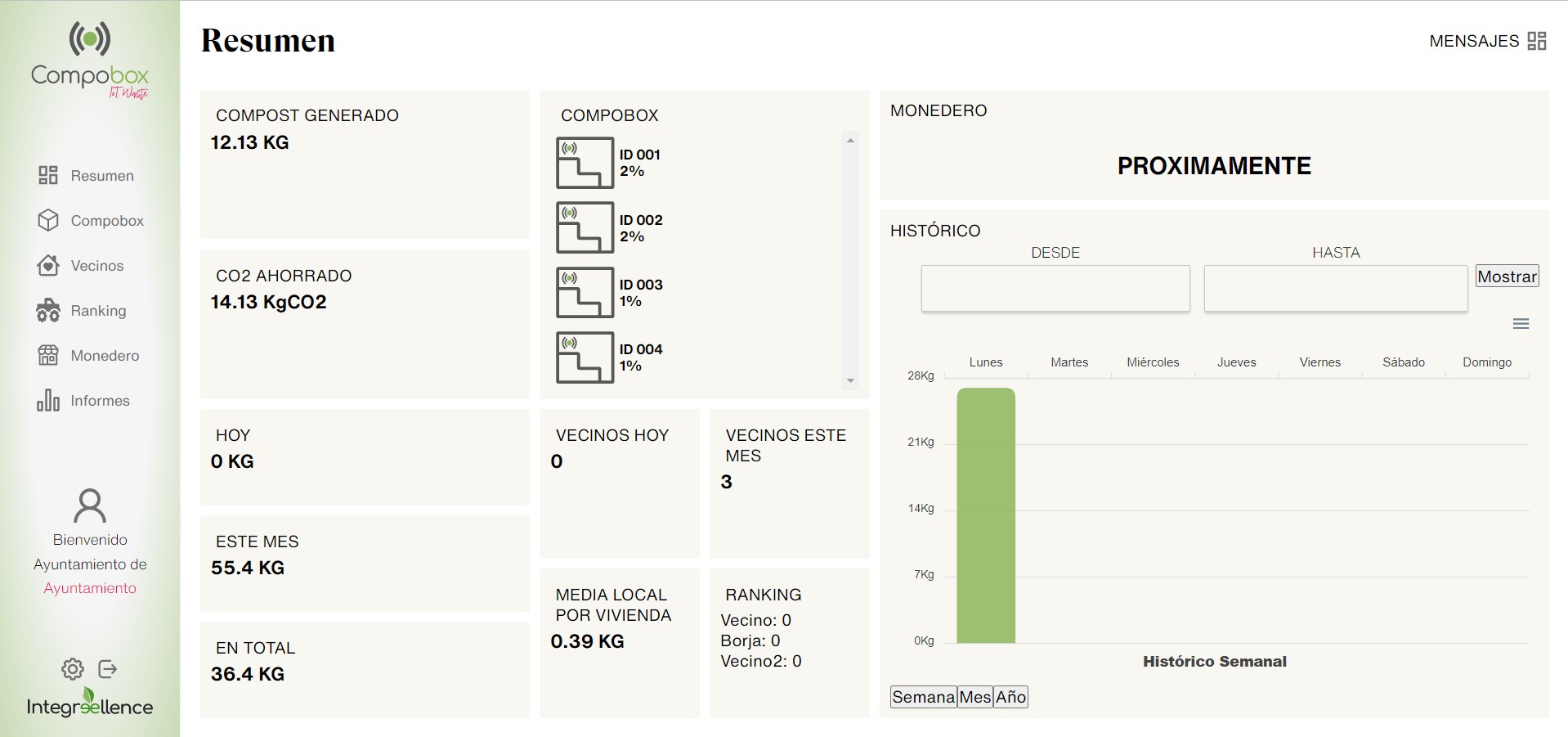Switch history chart to Año
This screenshot has height=737, width=1568.
[1010, 697]
